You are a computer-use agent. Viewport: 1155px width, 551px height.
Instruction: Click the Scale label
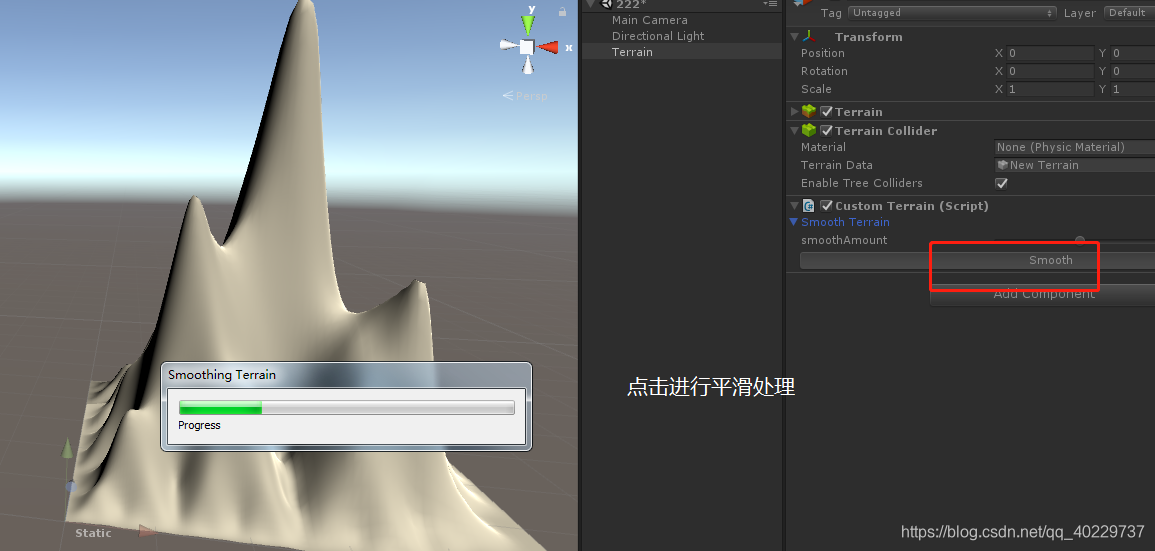click(816, 89)
